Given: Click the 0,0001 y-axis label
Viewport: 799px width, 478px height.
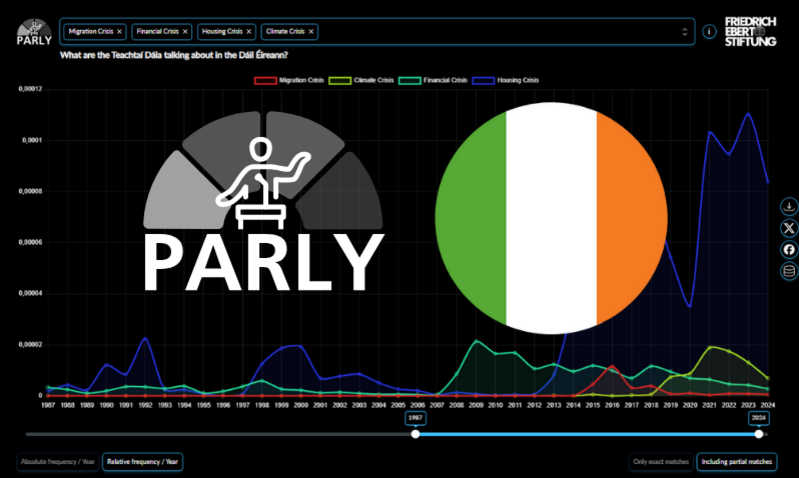Looking at the screenshot, I should pyautogui.click(x=32, y=140).
